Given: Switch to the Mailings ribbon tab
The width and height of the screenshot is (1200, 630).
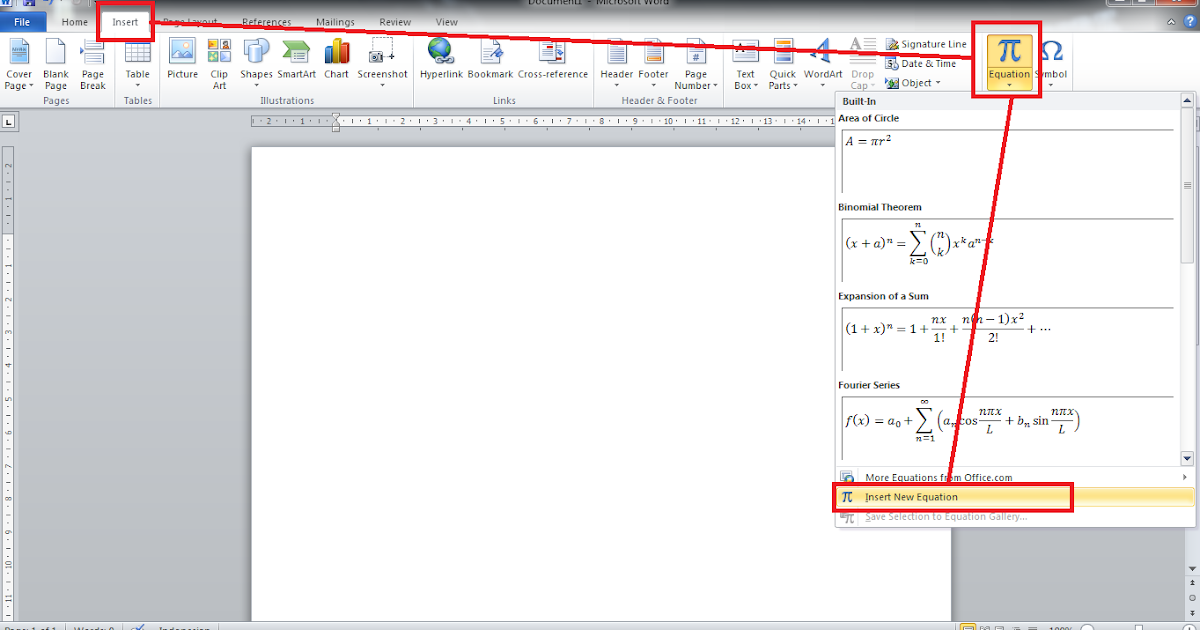Looking at the screenshot, I should [x=335, y=21].
